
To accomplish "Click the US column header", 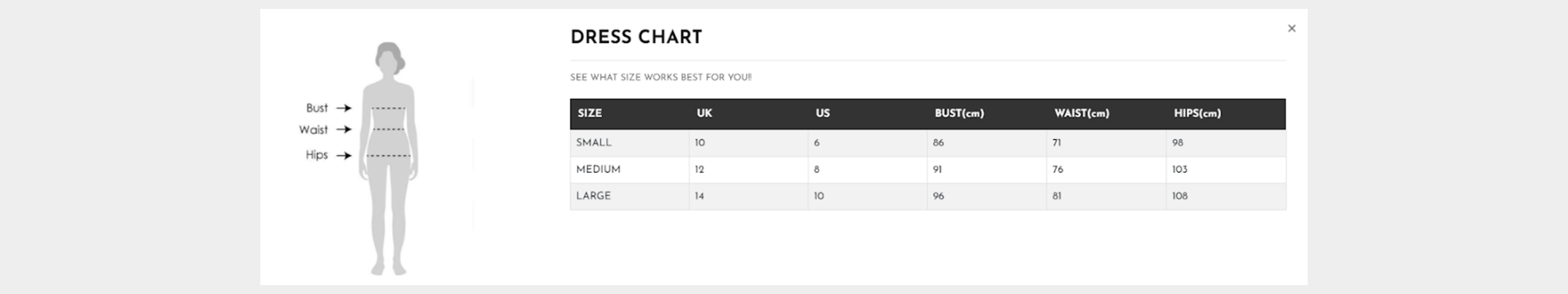I will (x=822, y=113).
